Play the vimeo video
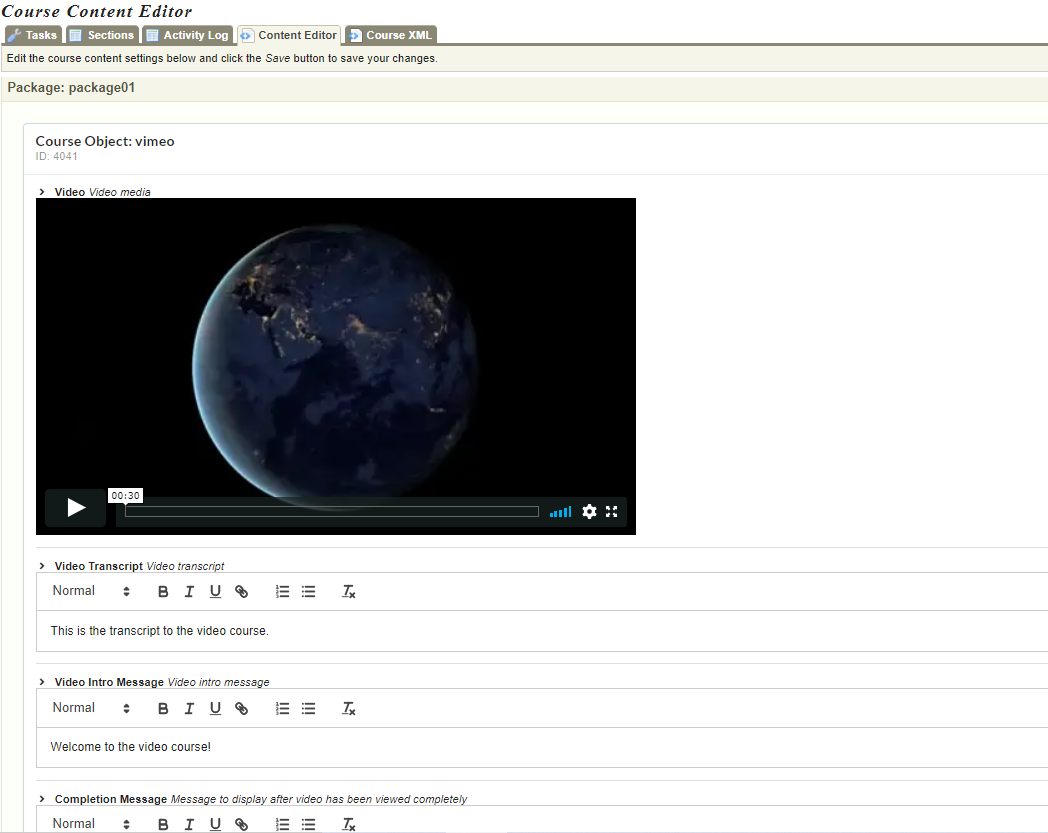 pos(76,508)
